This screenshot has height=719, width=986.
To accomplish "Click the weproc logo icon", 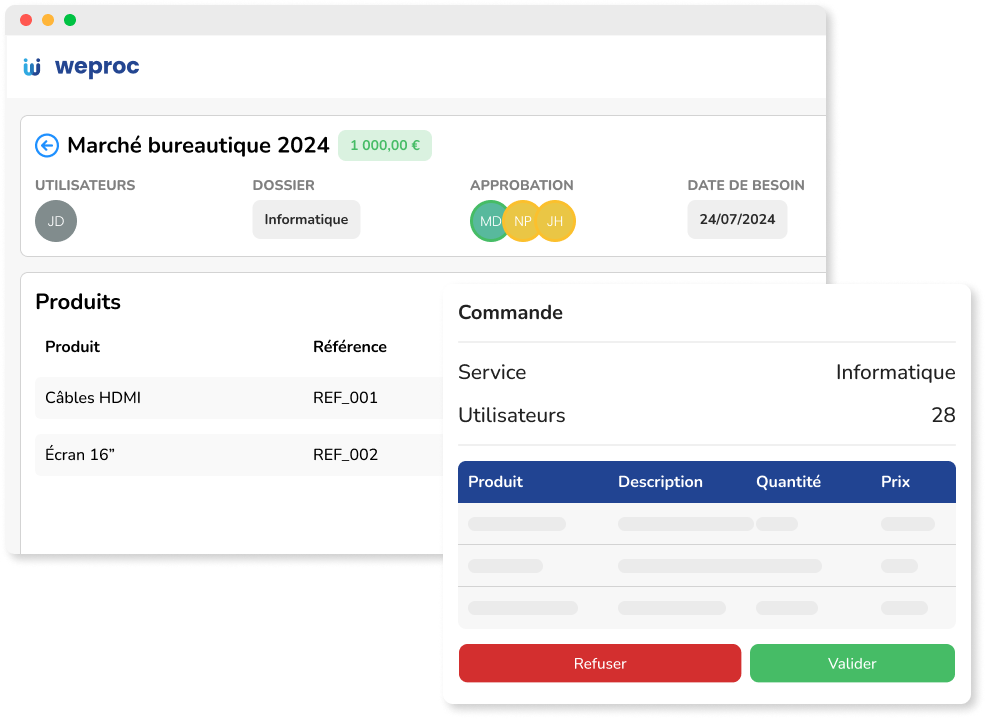I will coord(33,67).
